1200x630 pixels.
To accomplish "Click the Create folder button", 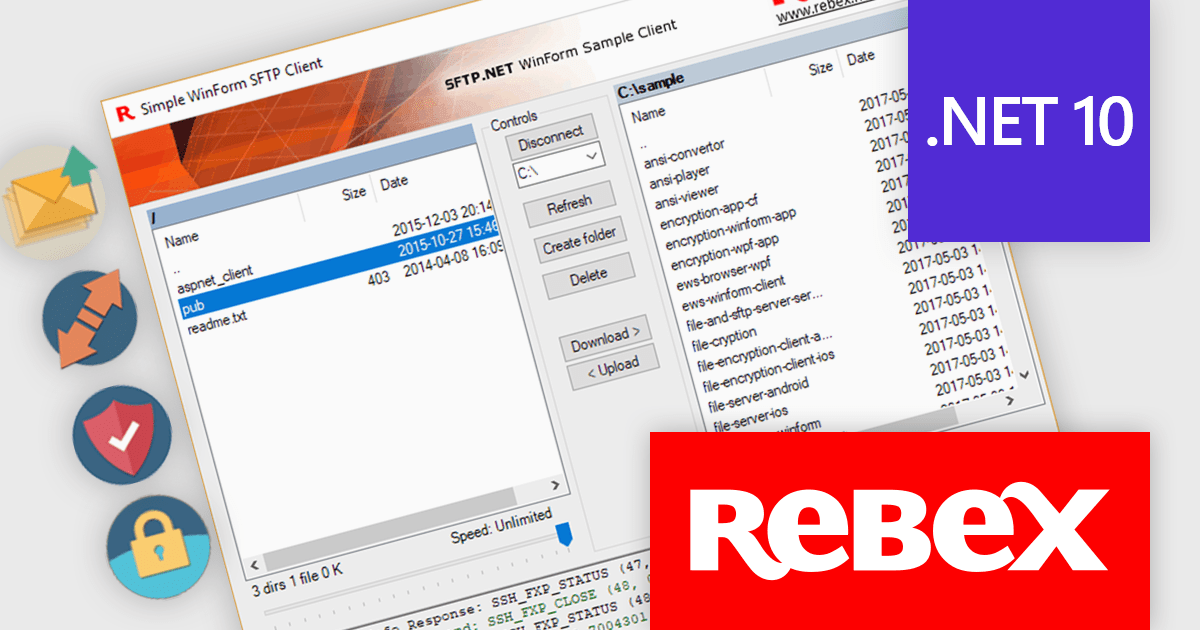I will 579,240.
